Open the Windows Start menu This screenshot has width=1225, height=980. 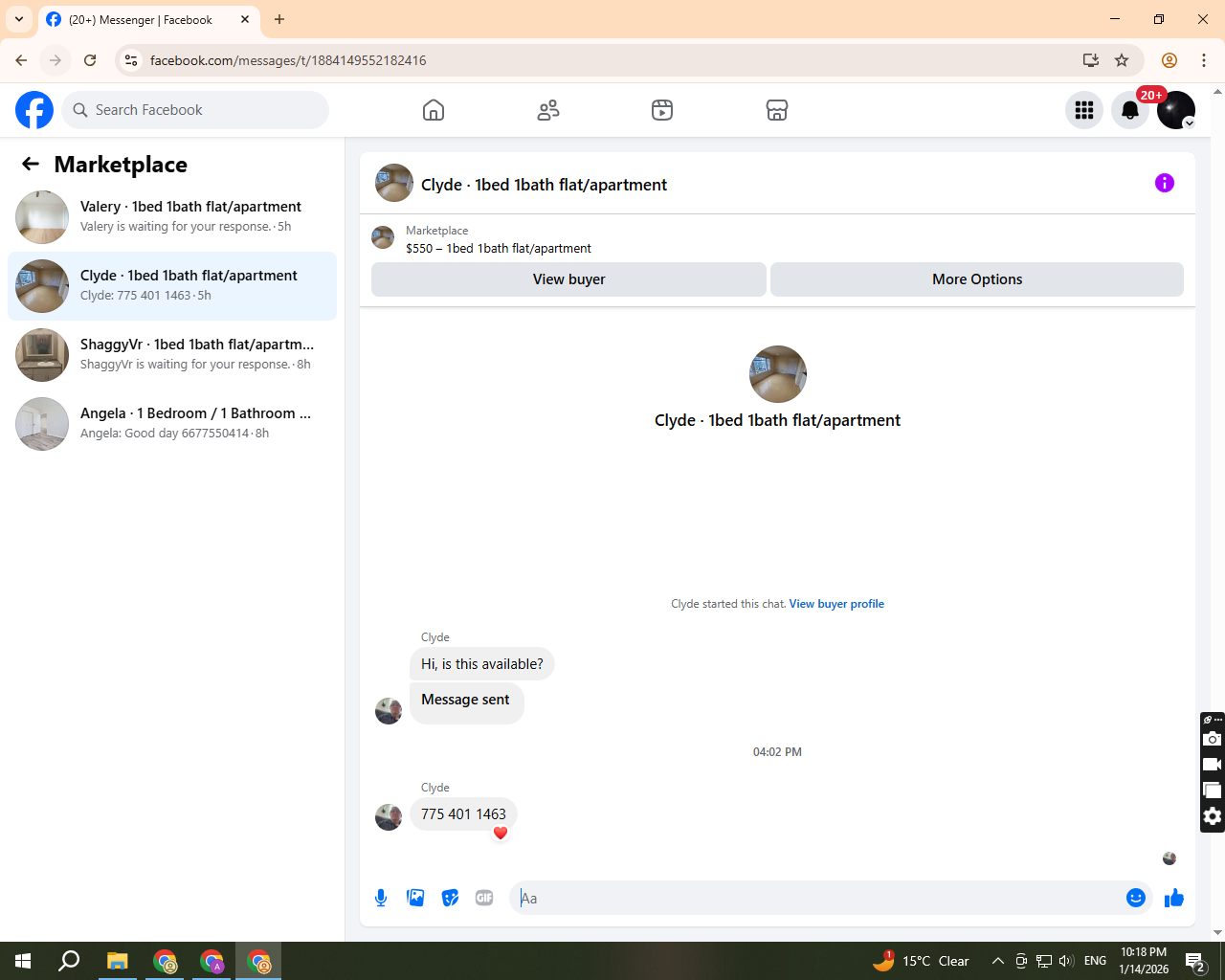23,961
